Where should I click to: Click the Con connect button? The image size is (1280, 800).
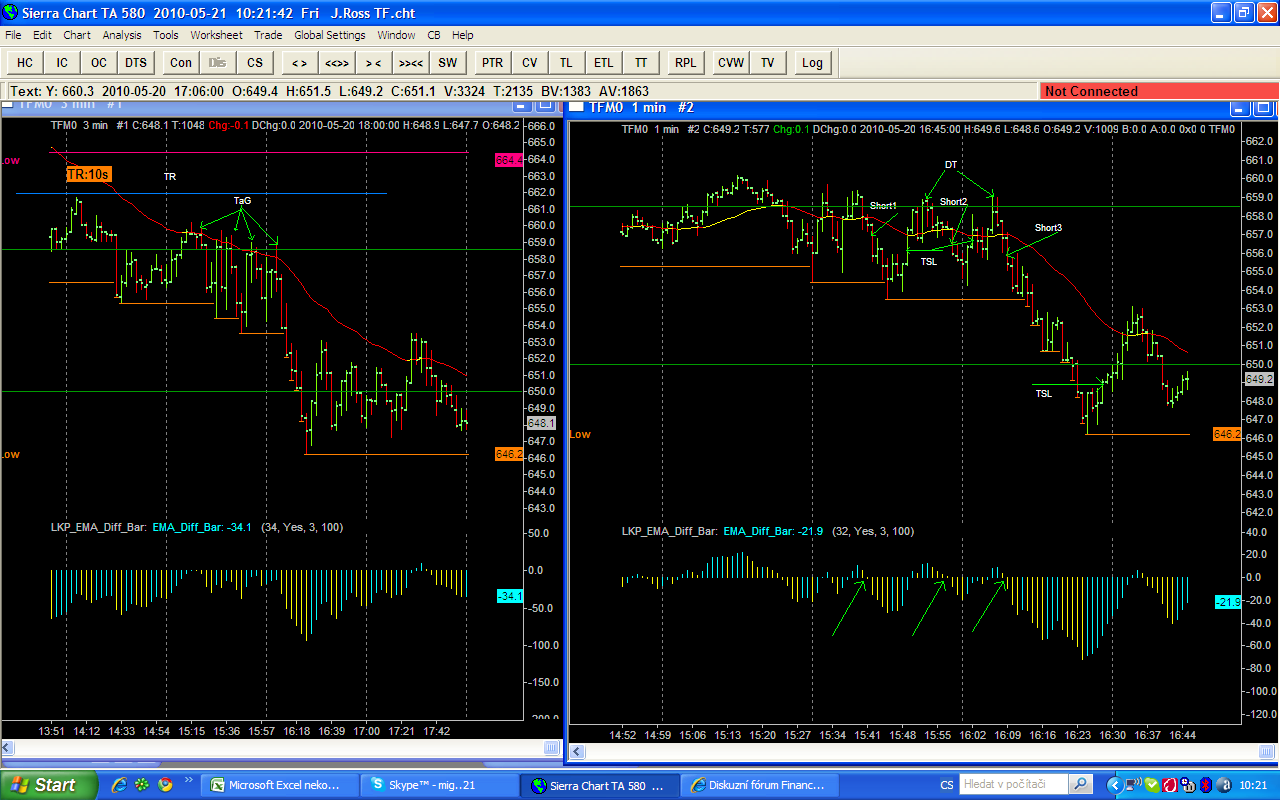(181, 62)
